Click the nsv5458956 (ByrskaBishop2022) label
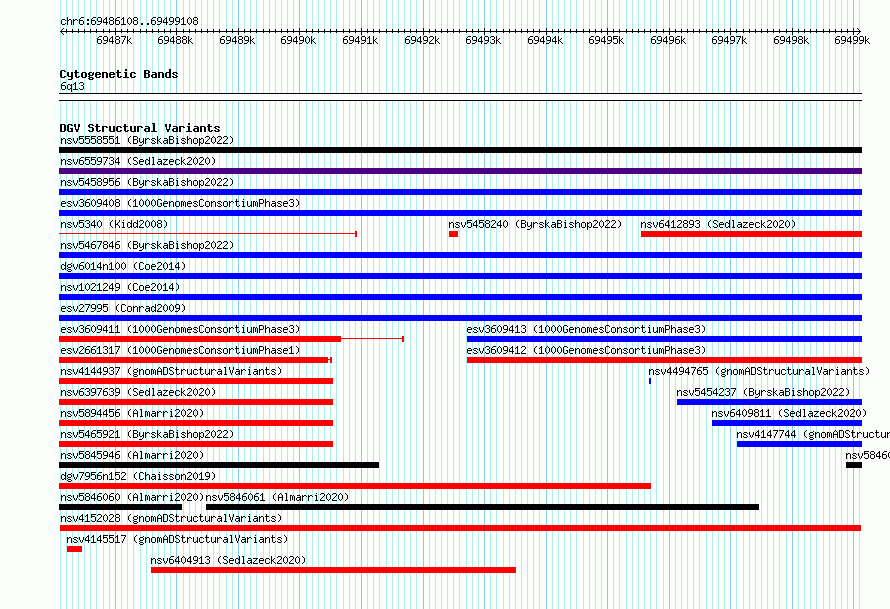The width and height of the screenshot is (890, 609). click(147, 182)
